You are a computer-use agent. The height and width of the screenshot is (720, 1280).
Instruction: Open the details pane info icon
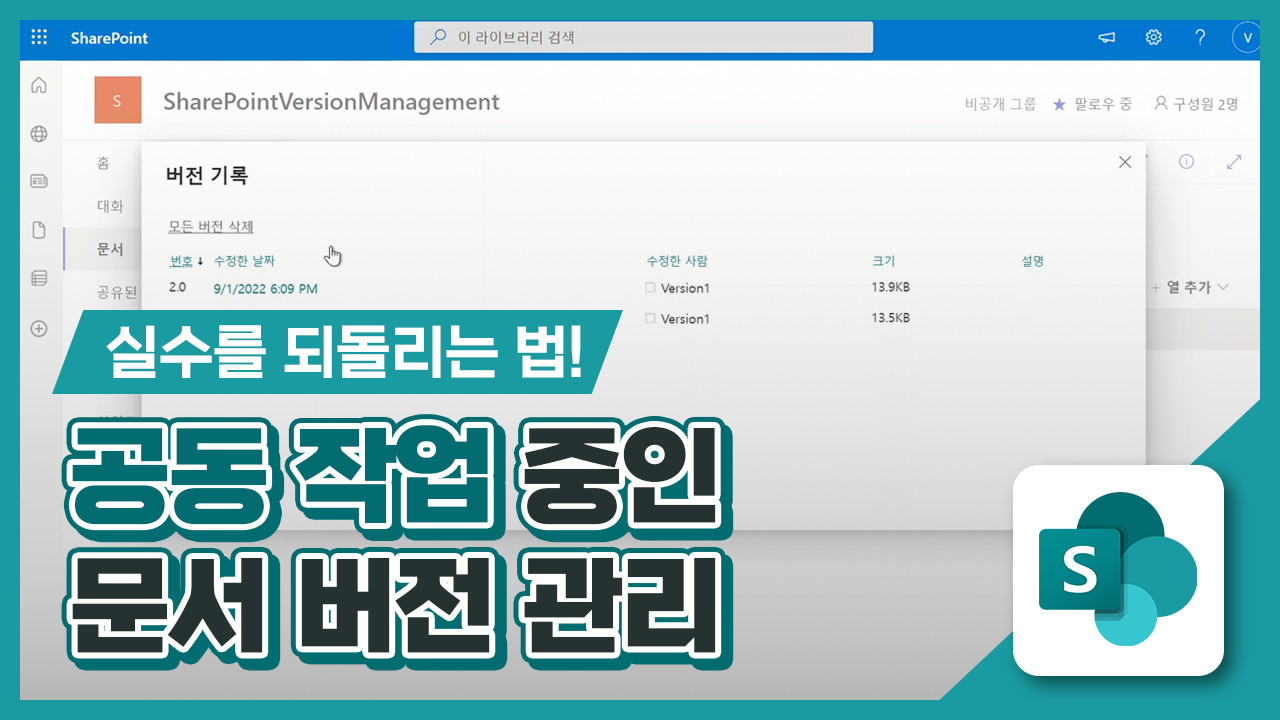pos(1186,162)
